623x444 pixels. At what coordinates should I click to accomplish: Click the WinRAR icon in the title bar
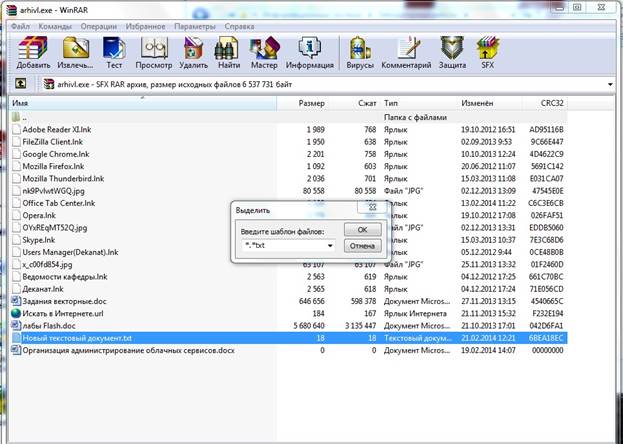[x=13, y=10]
